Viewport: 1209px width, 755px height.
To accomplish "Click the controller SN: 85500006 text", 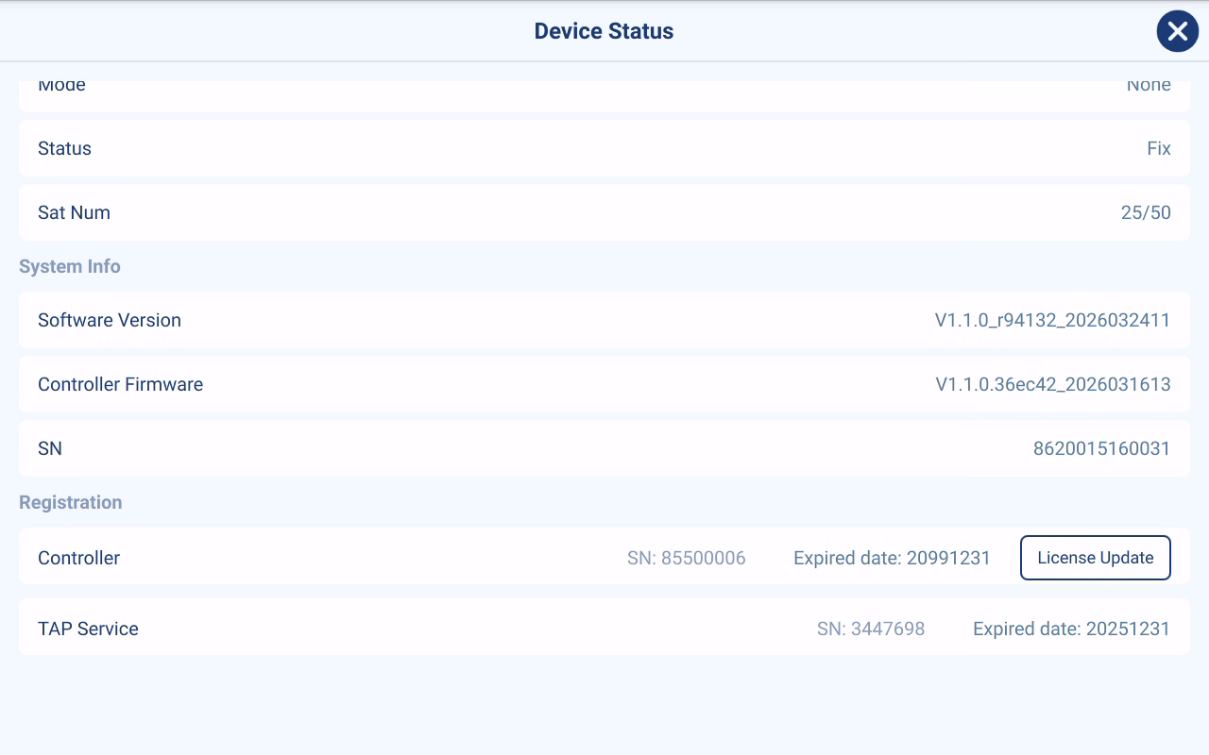I will (x=686, y=558).
